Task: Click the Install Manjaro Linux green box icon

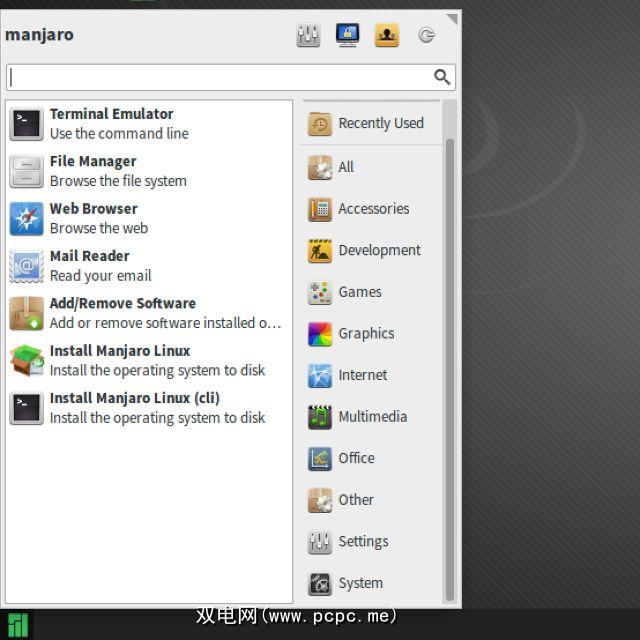Action: (x=27, y=361)
